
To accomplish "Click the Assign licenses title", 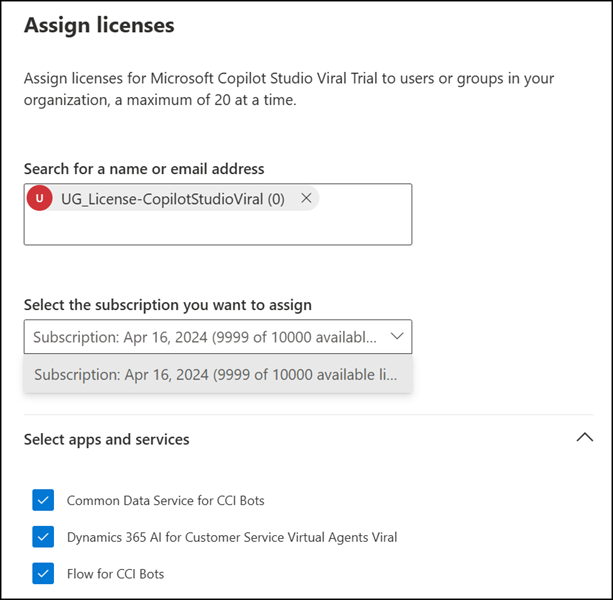I will [99, 25].
